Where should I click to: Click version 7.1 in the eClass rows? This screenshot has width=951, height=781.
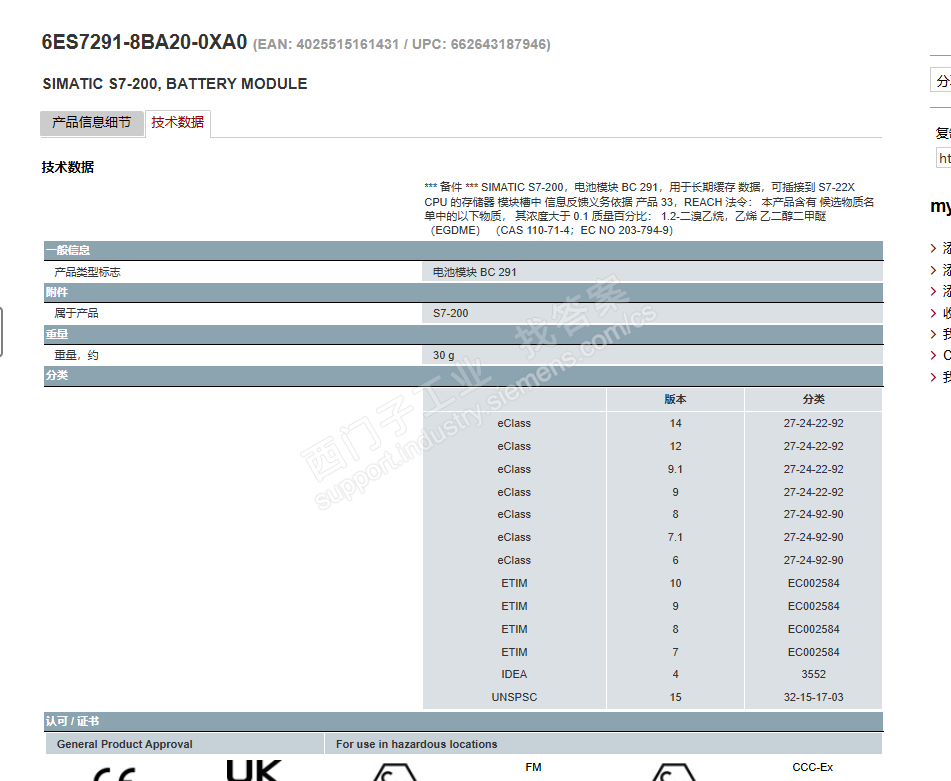tap(675, 537)
